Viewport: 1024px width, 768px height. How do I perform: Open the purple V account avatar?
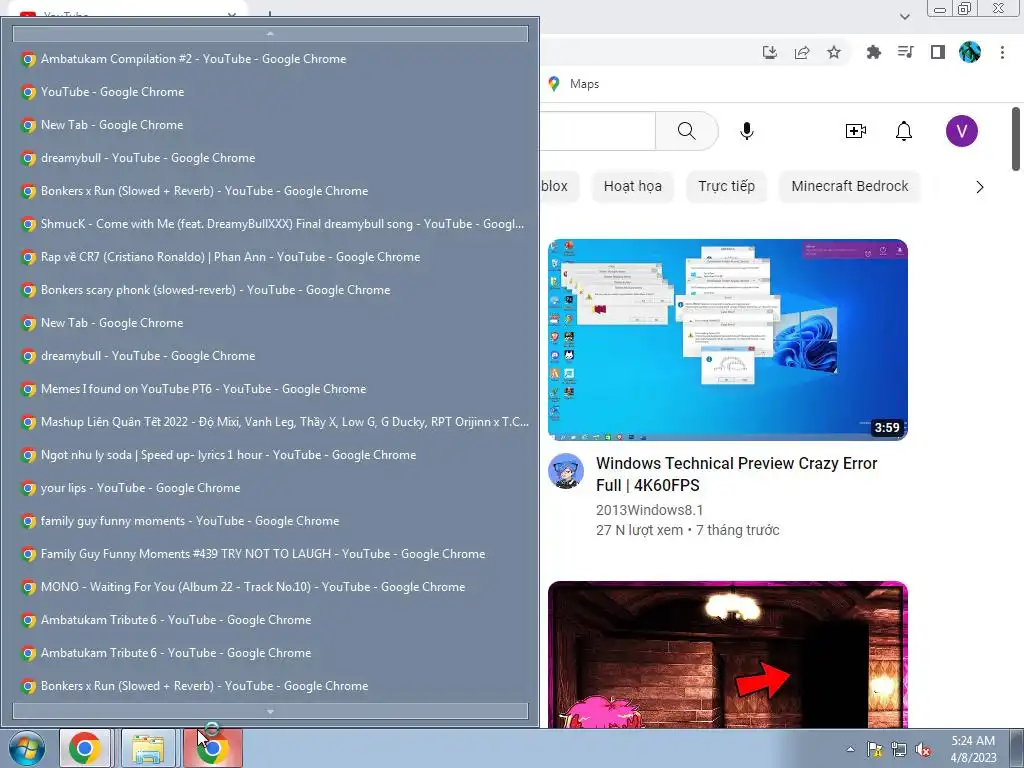(961, 131)
